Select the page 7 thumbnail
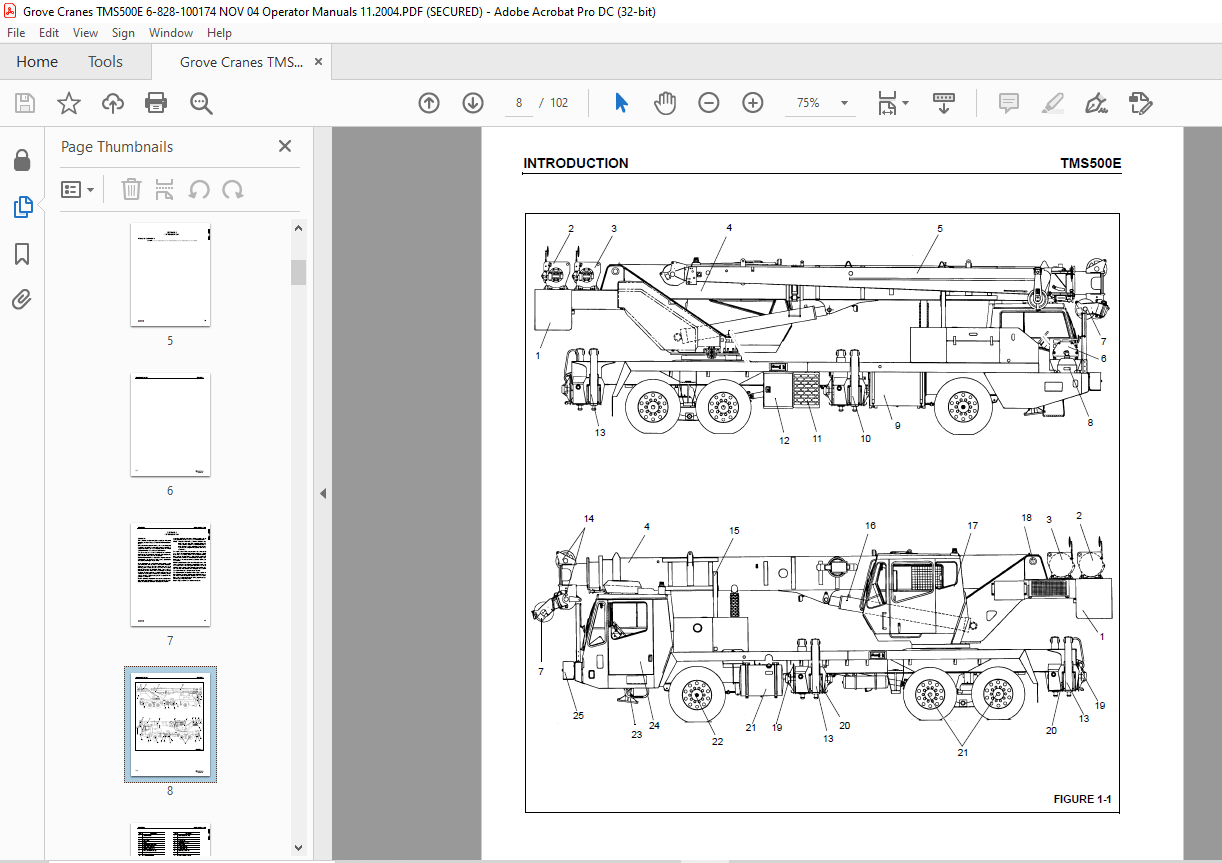The image size is (1222, 863). click(x=170, y=575)
